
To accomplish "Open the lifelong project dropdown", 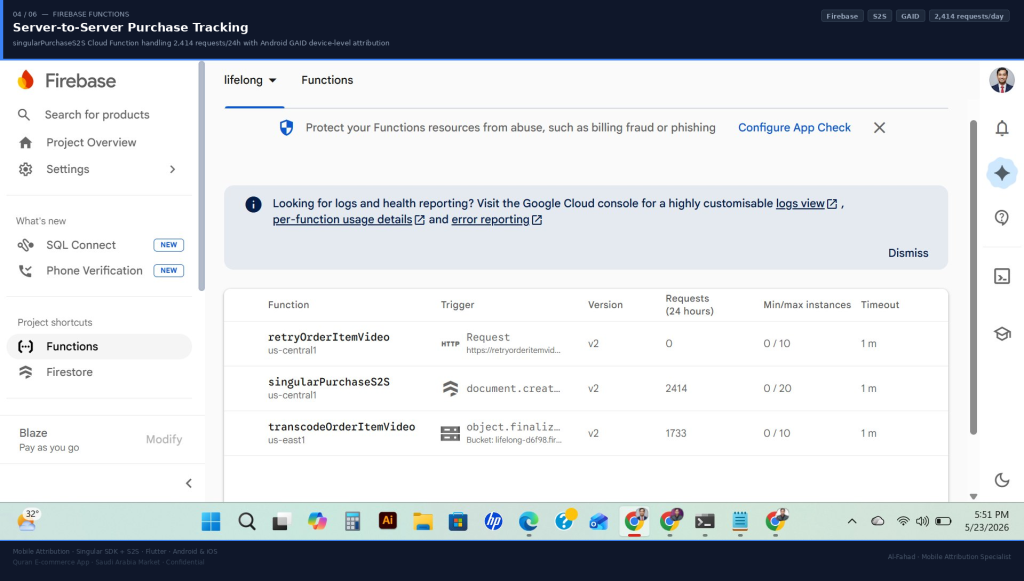I will tap(251, 80).
